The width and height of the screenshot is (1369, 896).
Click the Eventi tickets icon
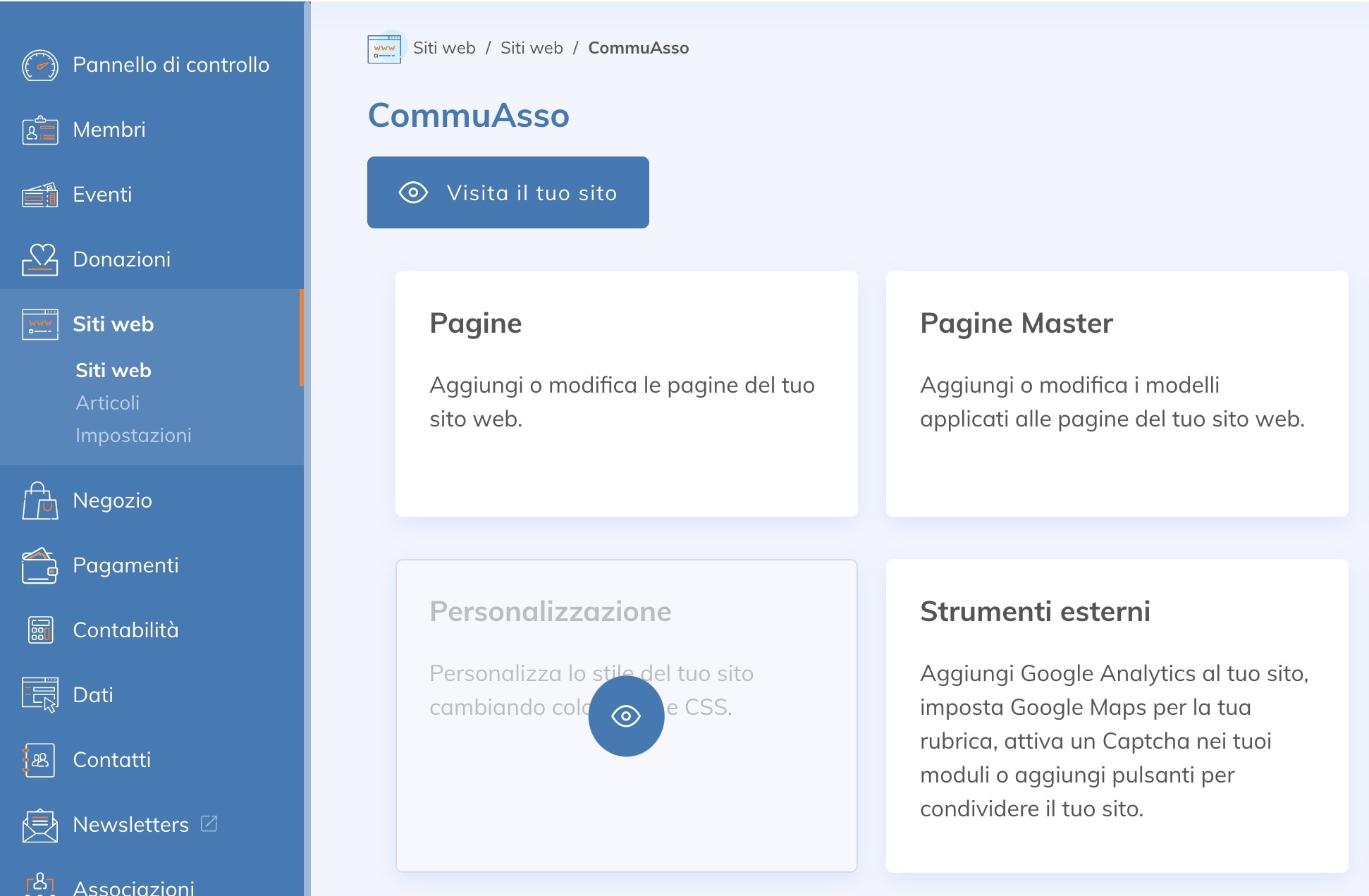tap(40, 195)
